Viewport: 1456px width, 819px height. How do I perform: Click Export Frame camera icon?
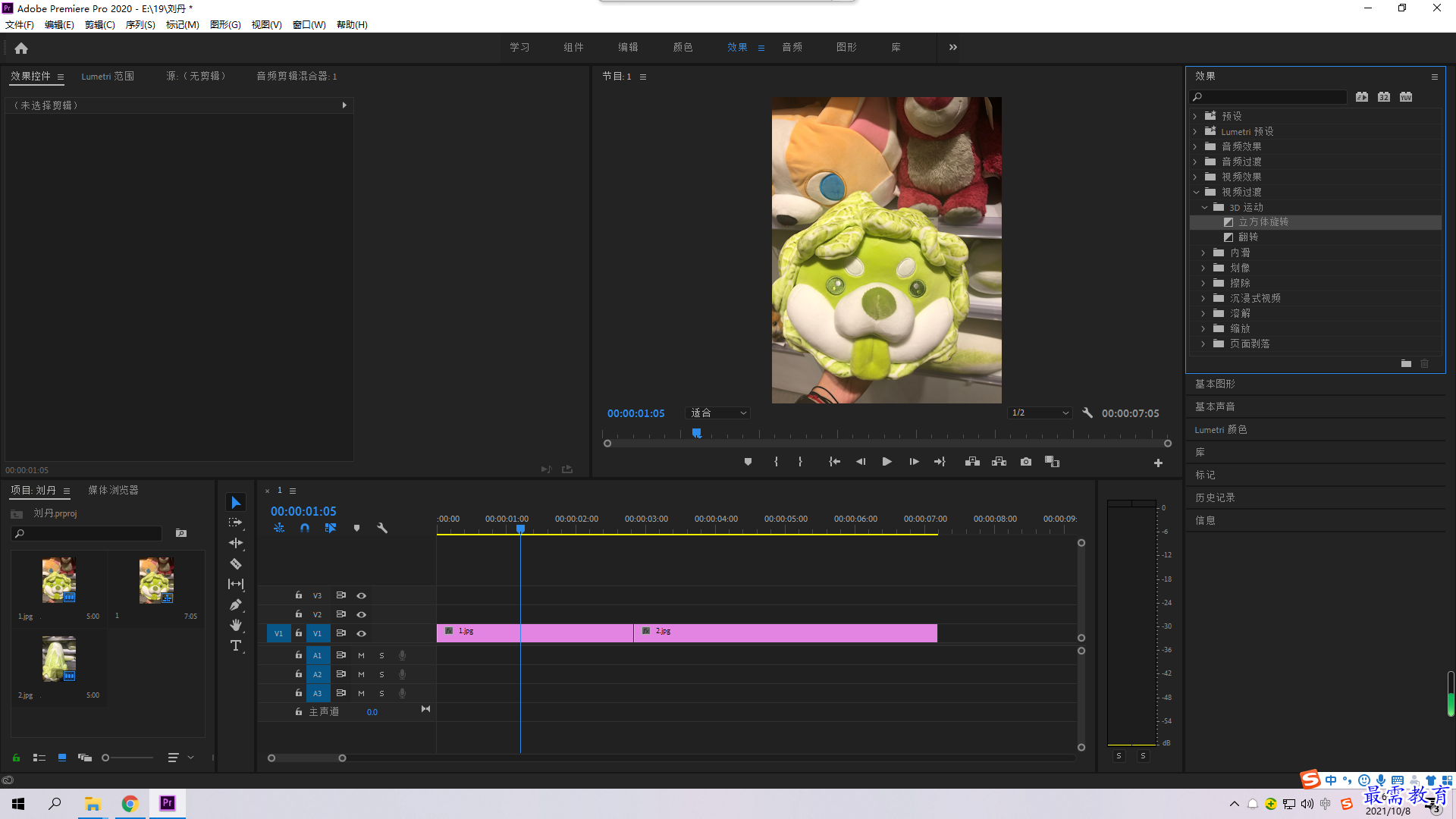(1026, 462)
